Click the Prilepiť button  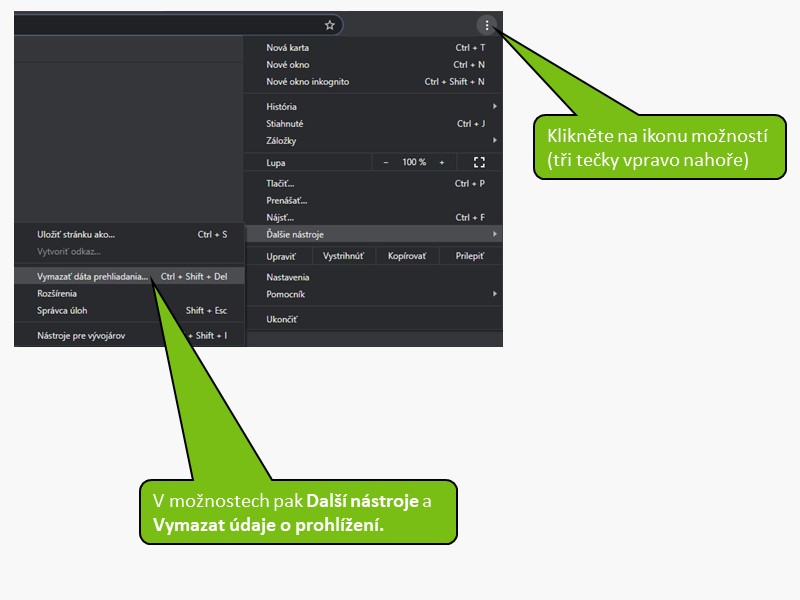pos(469,257)
